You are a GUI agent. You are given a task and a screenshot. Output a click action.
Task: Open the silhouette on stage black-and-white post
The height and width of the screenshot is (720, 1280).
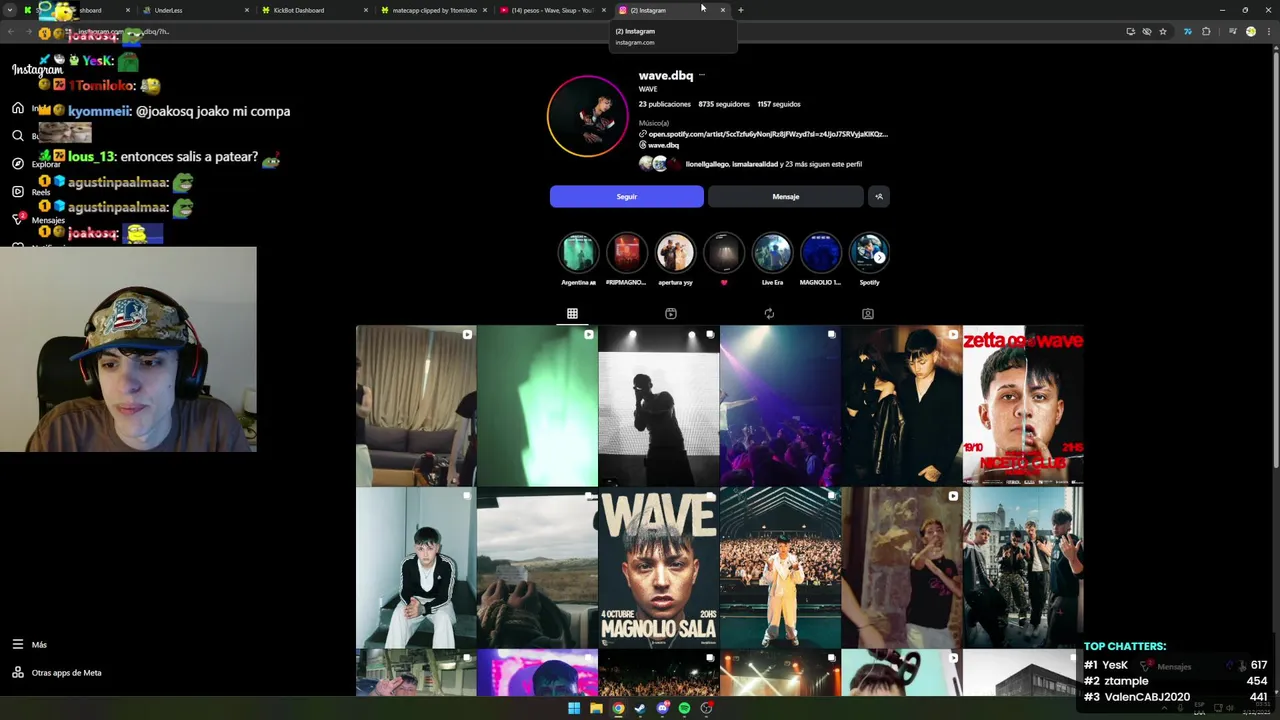(658, 406)
